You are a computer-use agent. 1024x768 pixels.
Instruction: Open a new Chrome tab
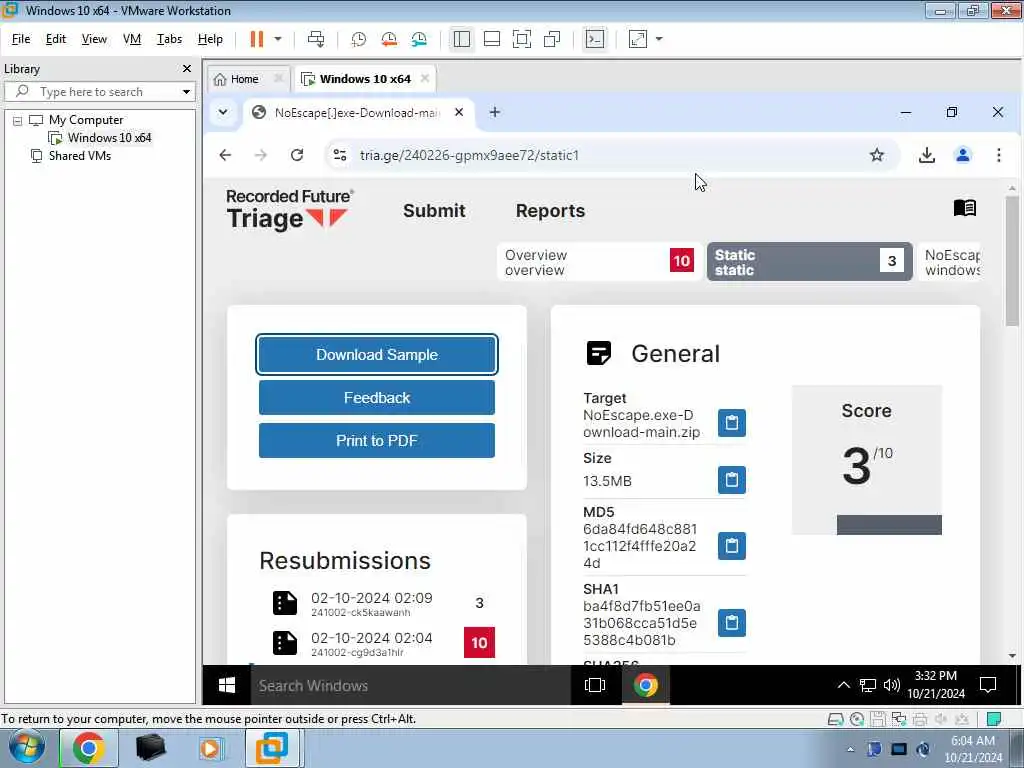click(494, 112)
